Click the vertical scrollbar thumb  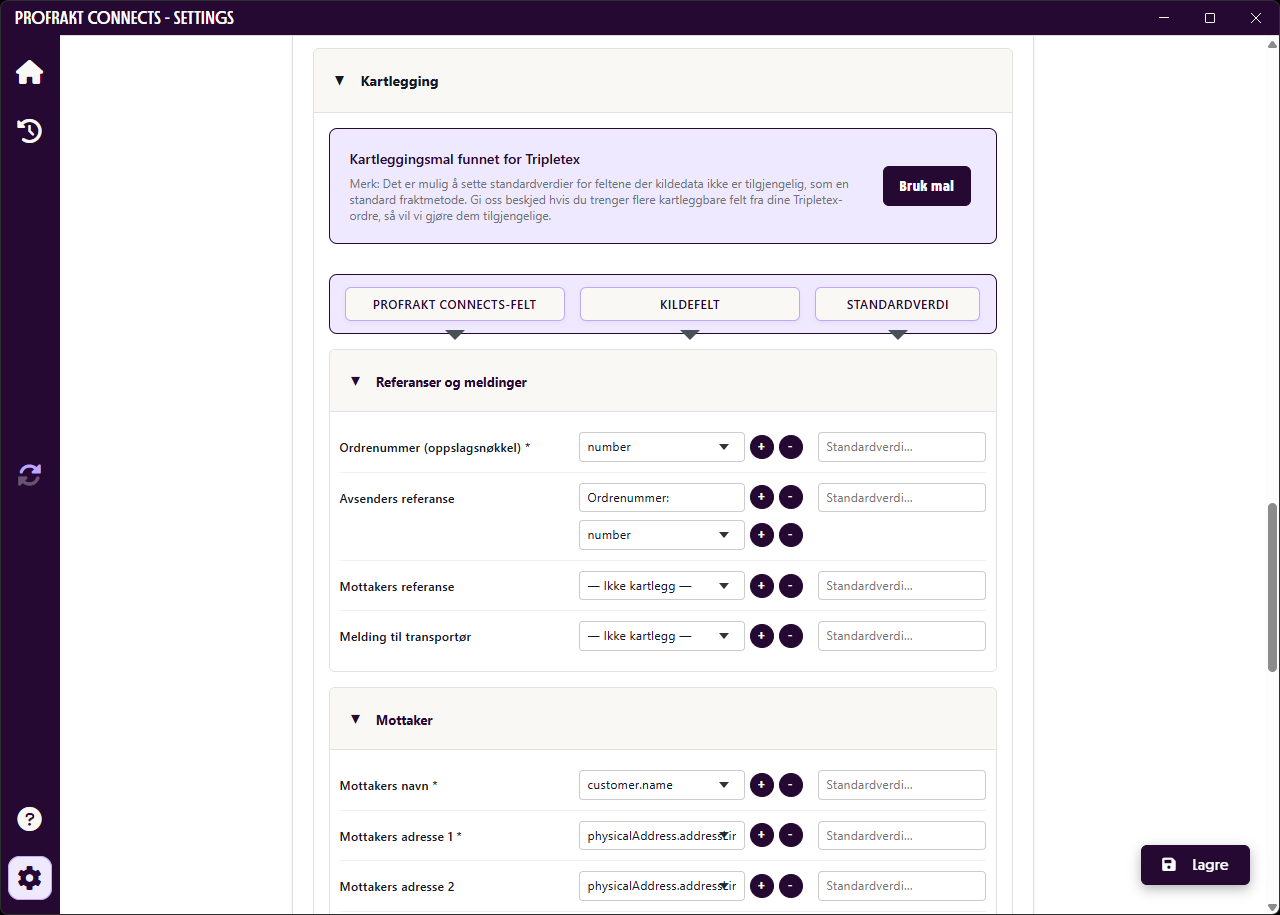click(1272, 587)
